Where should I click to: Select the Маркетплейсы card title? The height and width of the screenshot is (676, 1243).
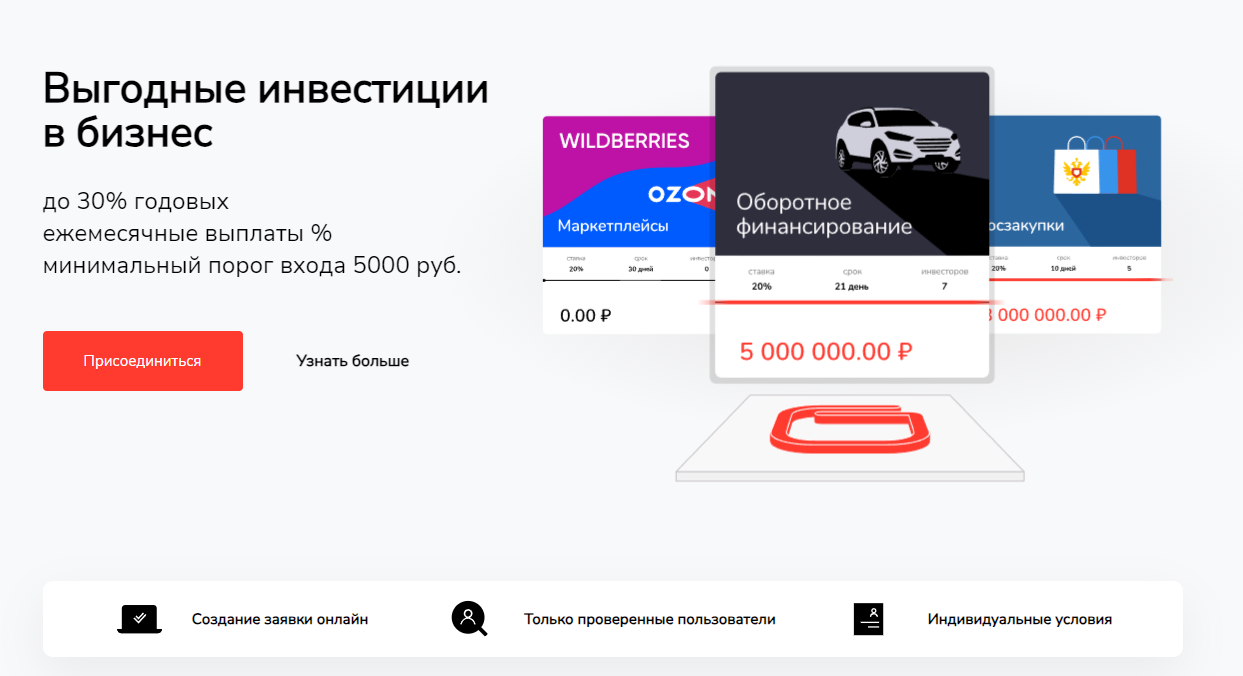613,226
